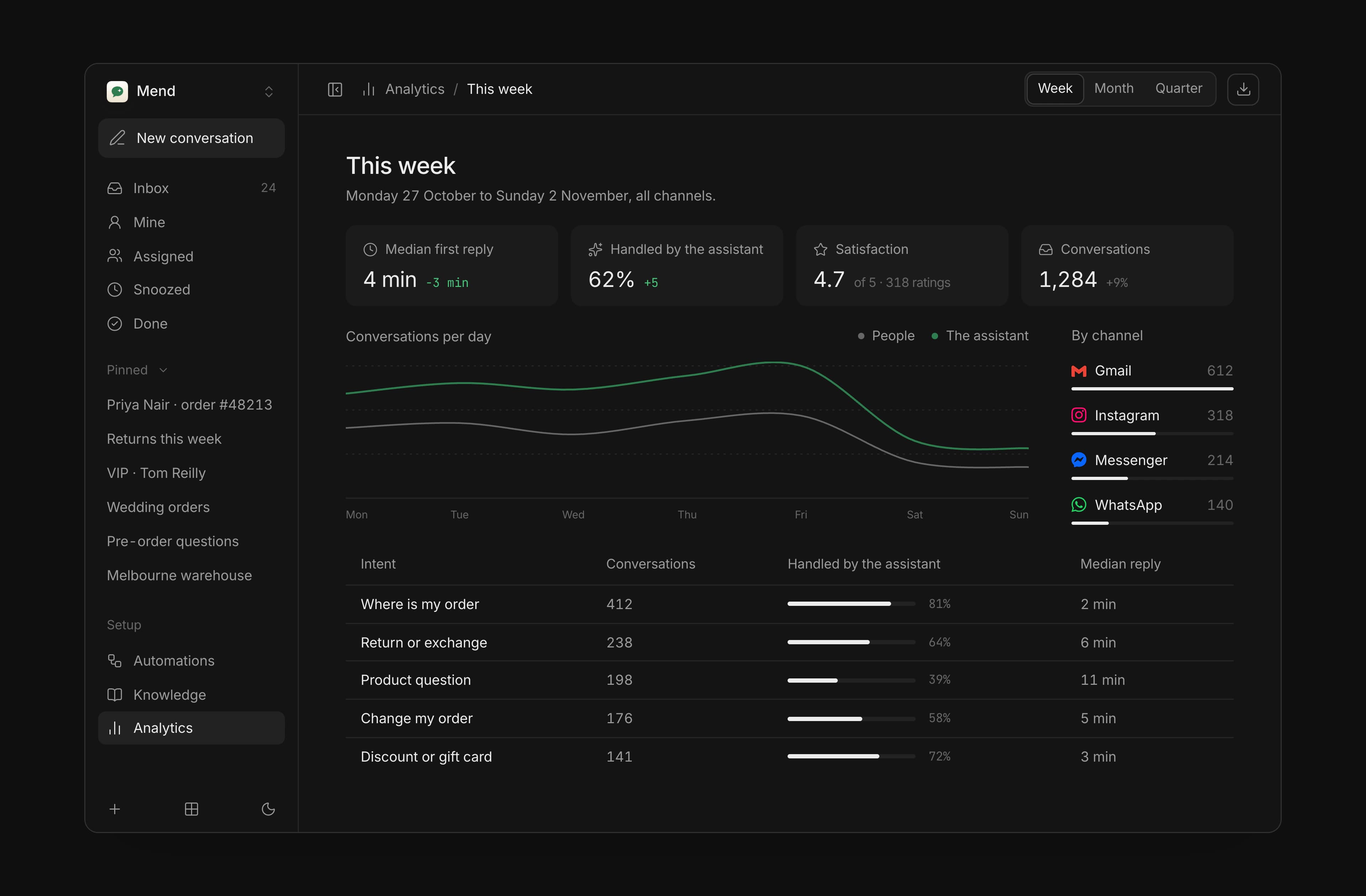Click the star icon in Satisfaction card
The image size is (1366, 896).
(821, 250)
